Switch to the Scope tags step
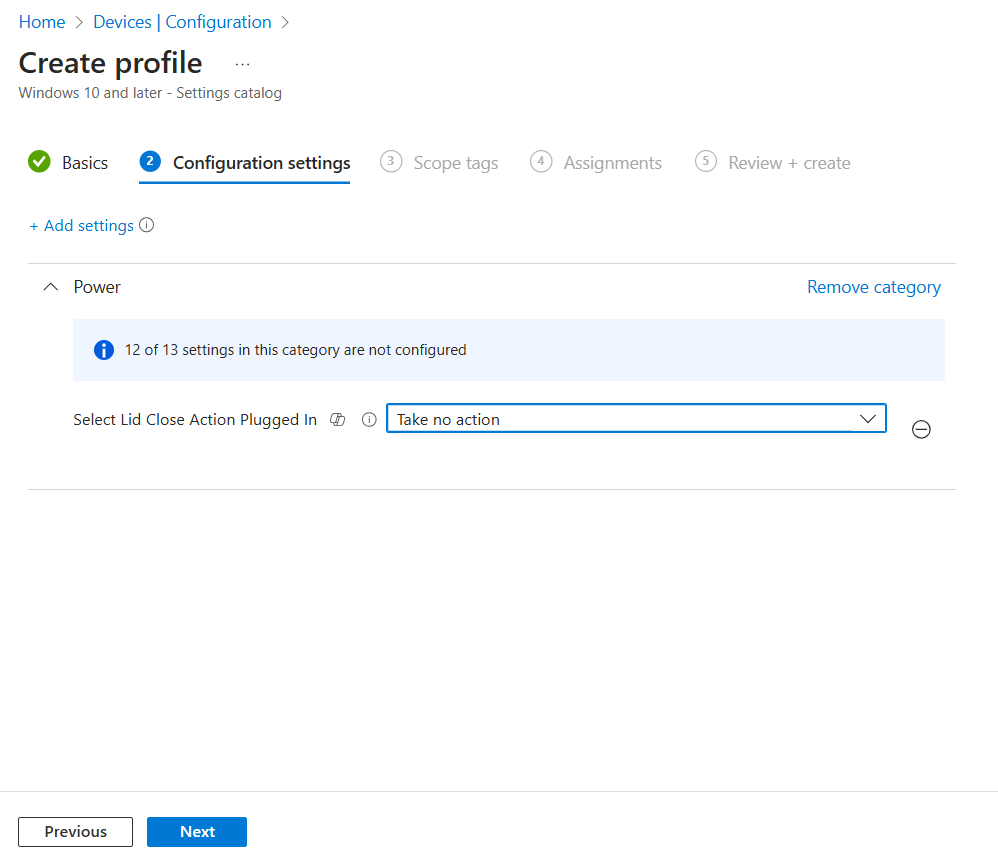The width and height of the screenshot is (998, 852). coord(439,164)
